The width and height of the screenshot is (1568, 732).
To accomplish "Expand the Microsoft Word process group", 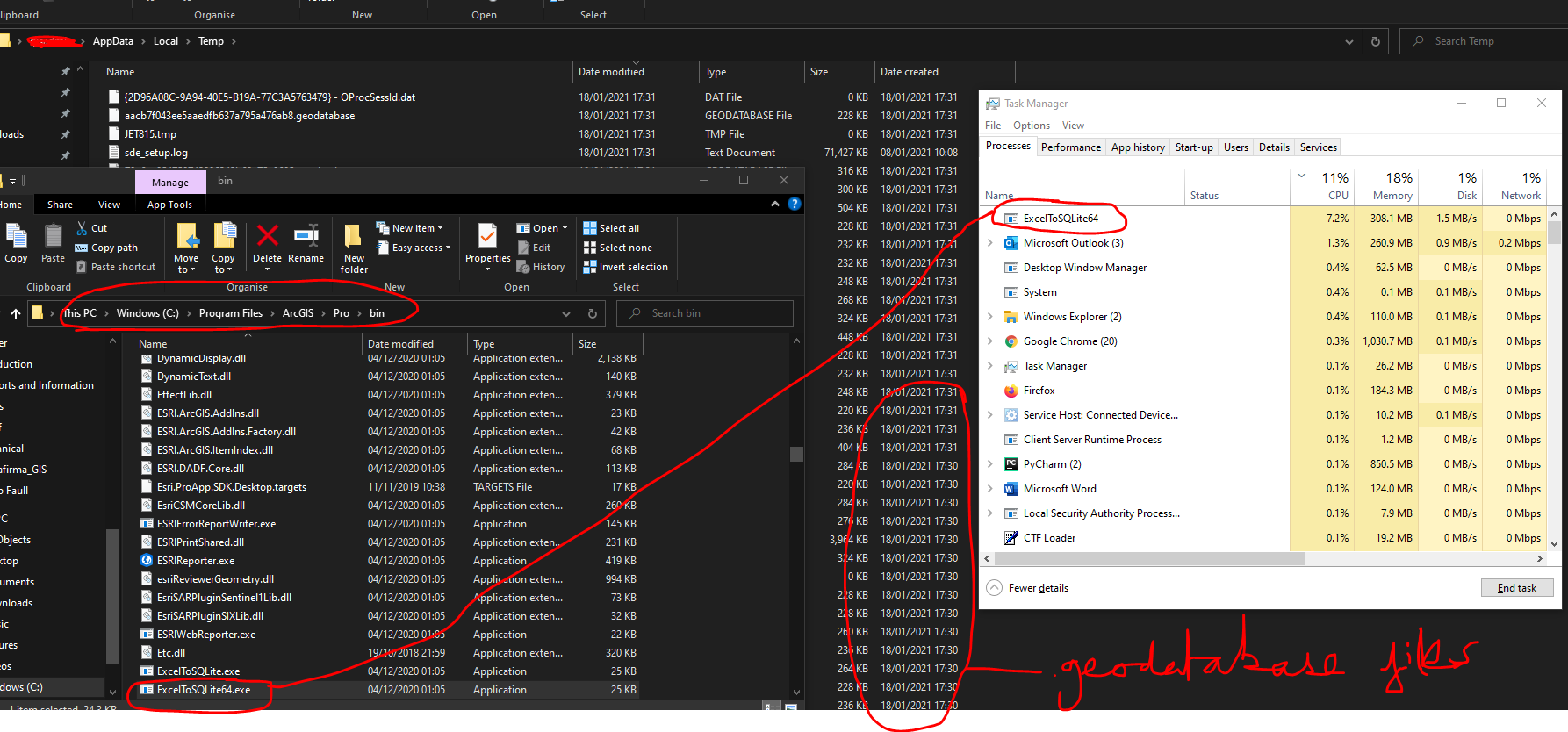I will point(991,489).
